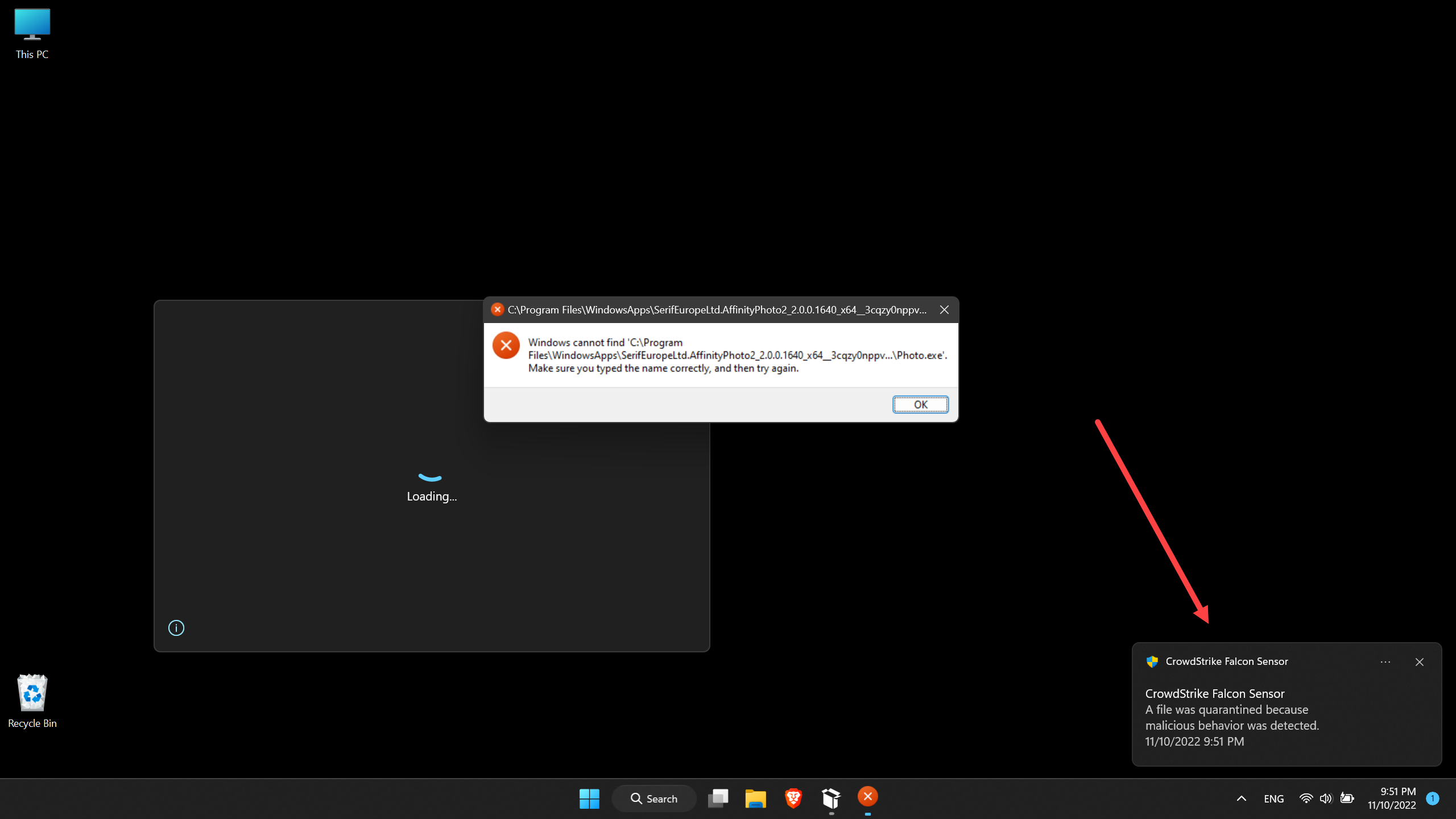The height and width of the screenshot is (819, 1456).
Task: Open CrowdStrike notification options menu (three dots)
Action: [1385, 662]
